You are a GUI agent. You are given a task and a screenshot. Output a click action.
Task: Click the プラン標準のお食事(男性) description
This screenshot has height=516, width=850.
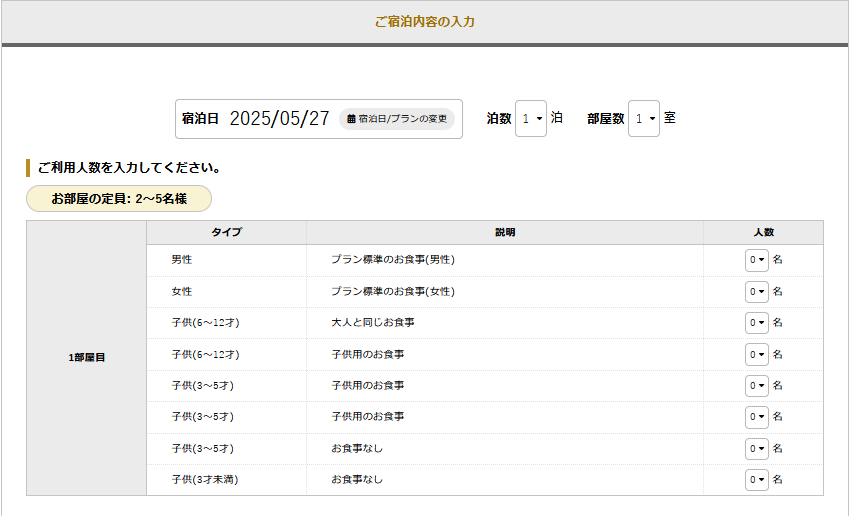tap(393, 260)
